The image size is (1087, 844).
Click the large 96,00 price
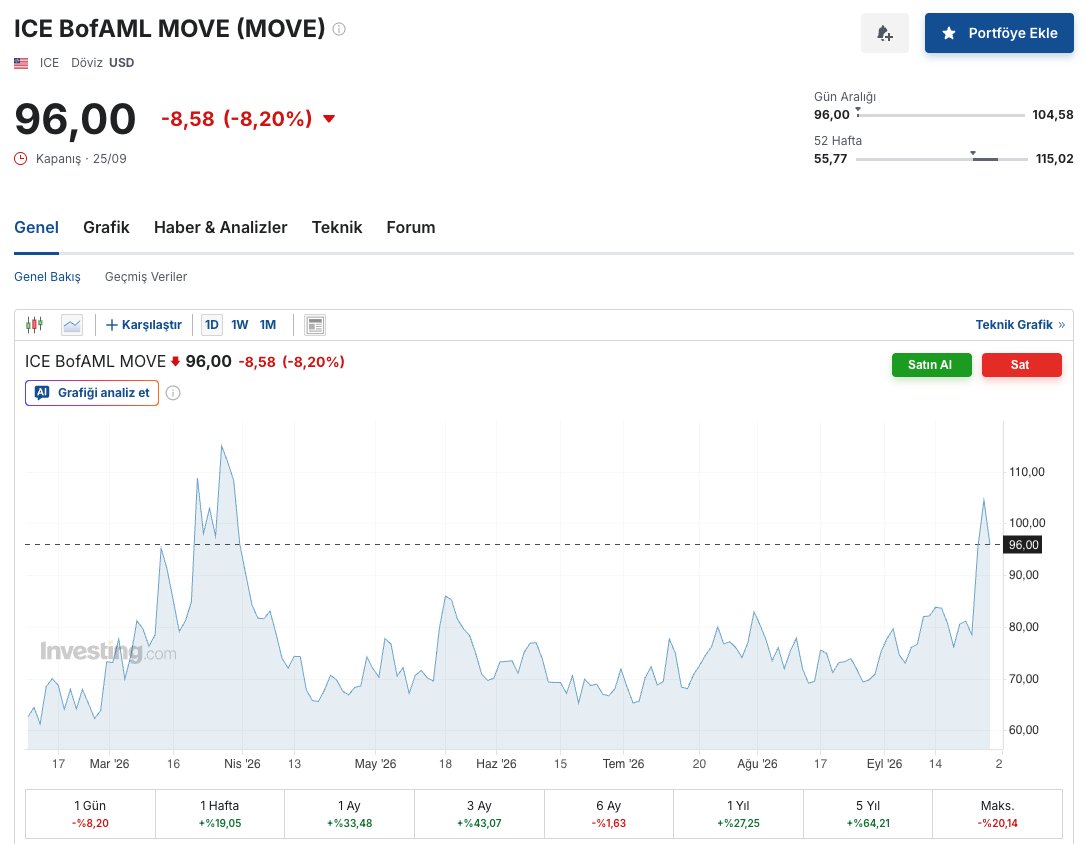click(x=75, y=119)
